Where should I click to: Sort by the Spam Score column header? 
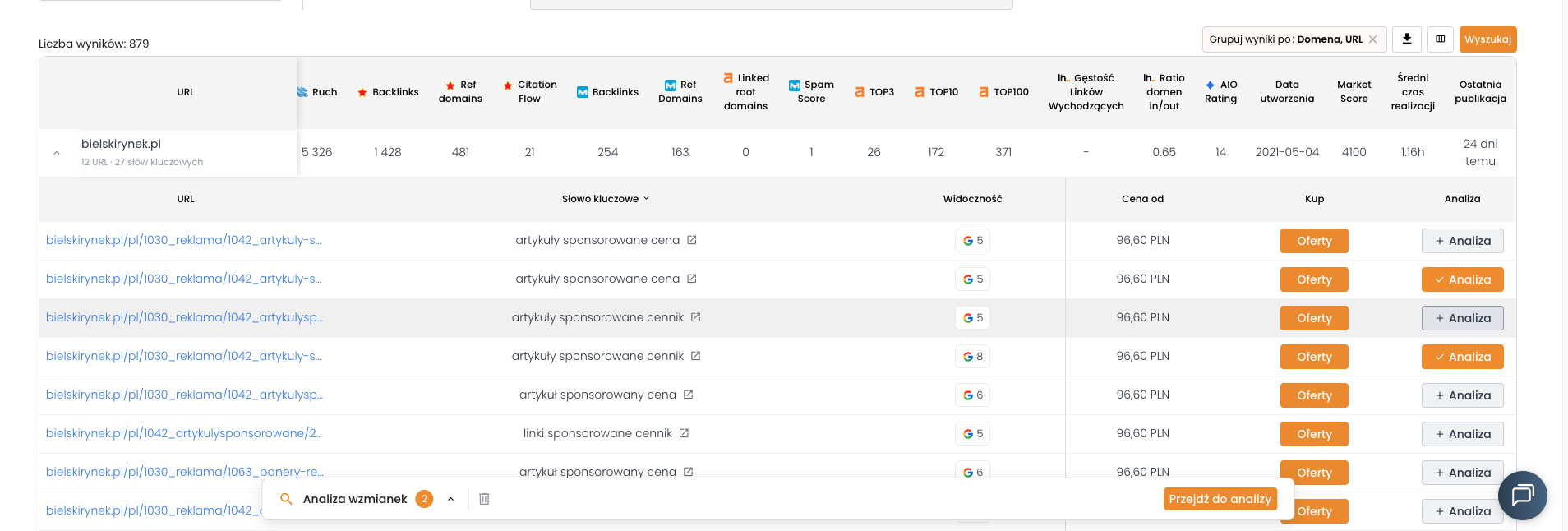[811, 91]
